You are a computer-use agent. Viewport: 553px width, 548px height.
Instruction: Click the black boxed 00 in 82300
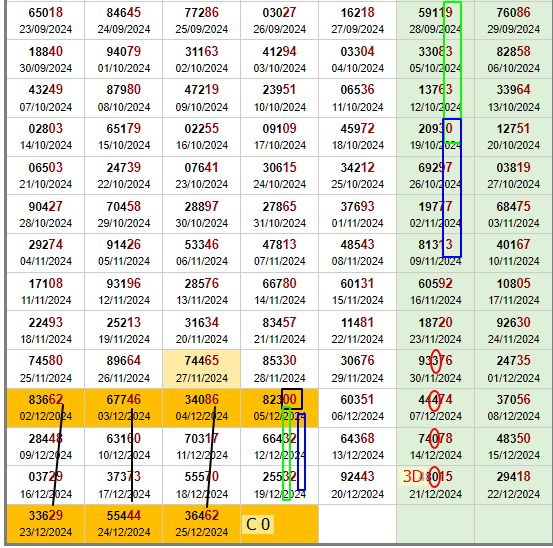[292, 399]
